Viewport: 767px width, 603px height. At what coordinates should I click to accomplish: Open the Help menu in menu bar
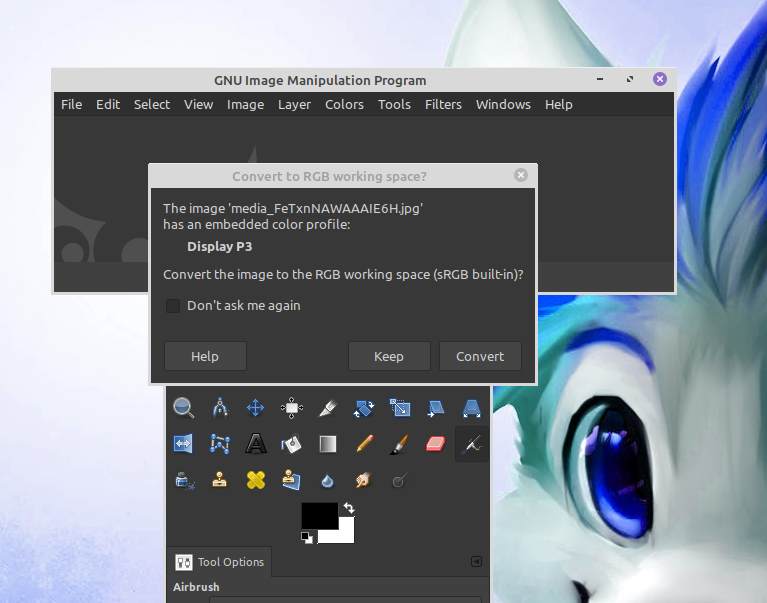point(558,104)
